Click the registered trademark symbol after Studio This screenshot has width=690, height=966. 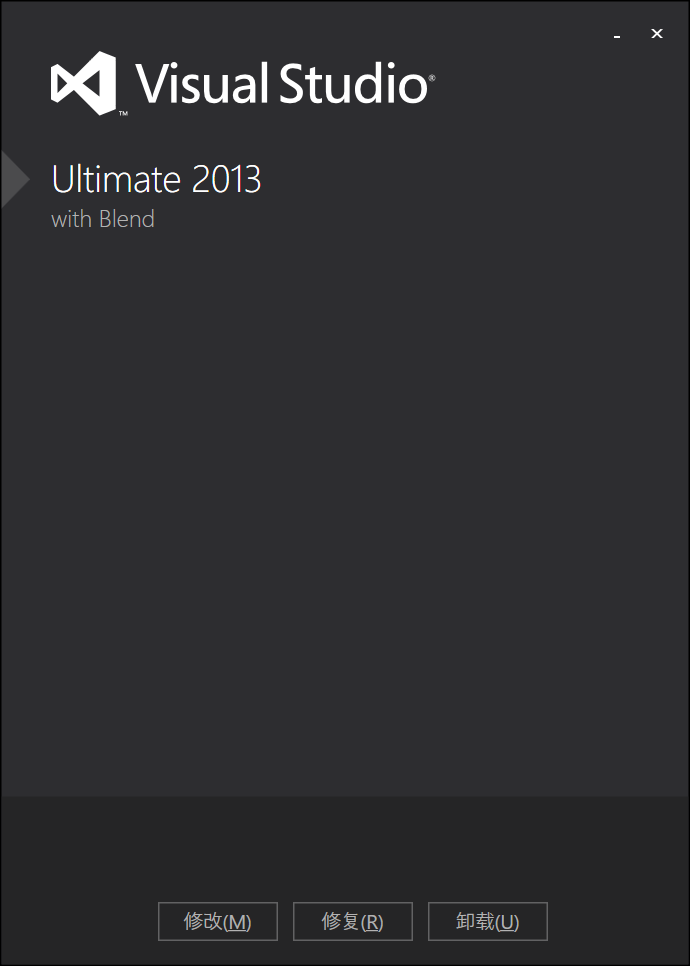pyautogui.click(x=432, y=78)
